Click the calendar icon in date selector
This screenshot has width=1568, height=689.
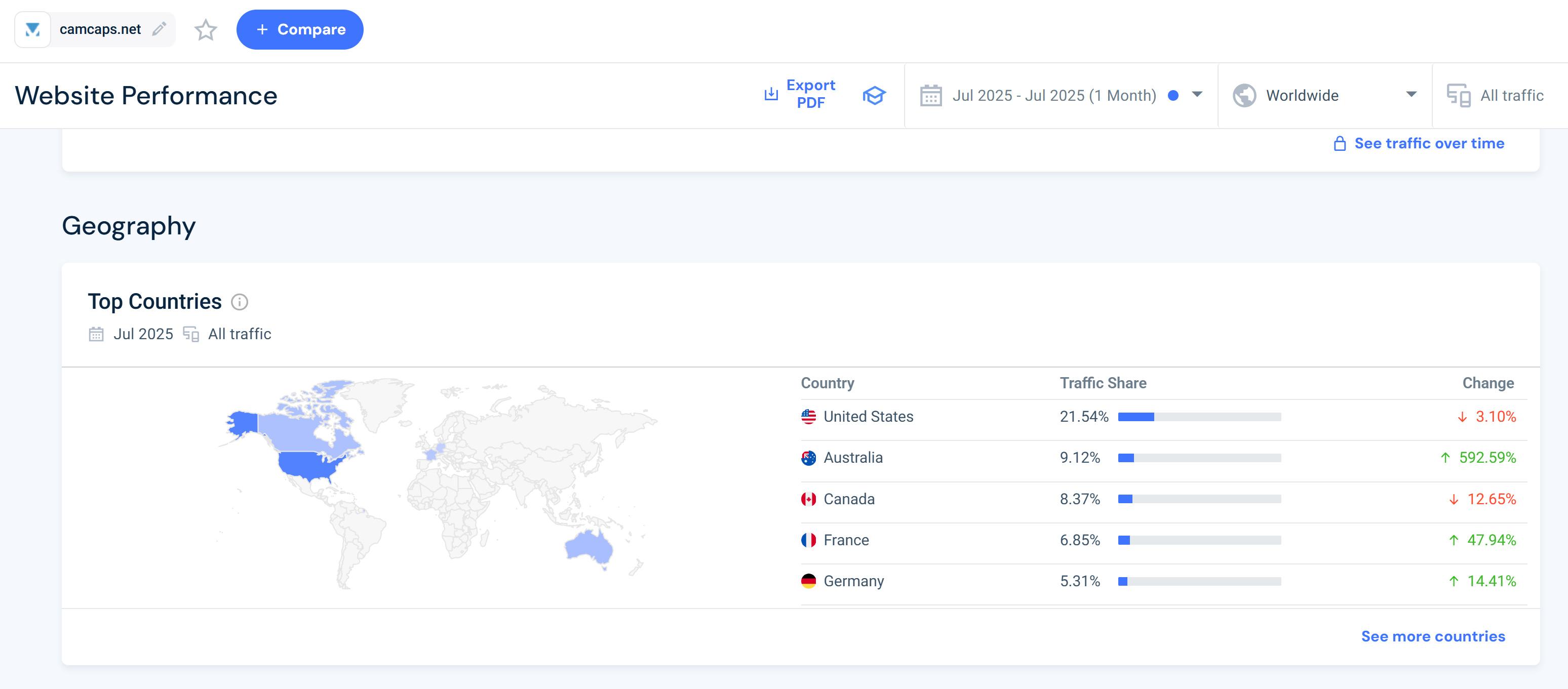coord(931,96)
